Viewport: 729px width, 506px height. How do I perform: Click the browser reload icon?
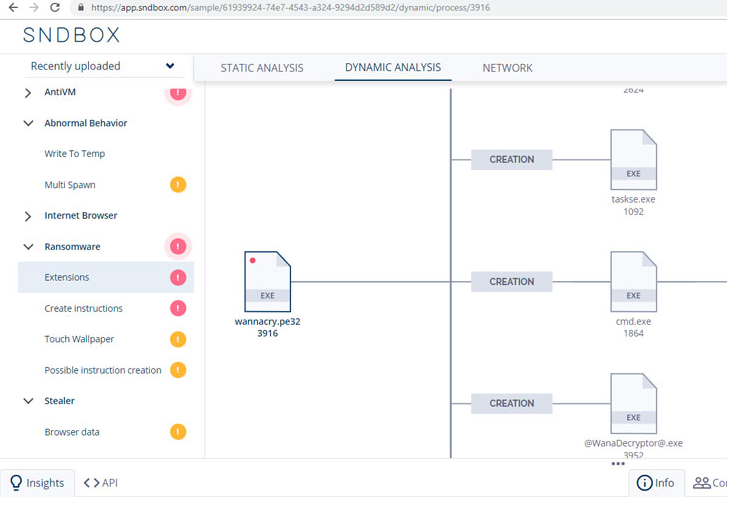click(55, 7)
